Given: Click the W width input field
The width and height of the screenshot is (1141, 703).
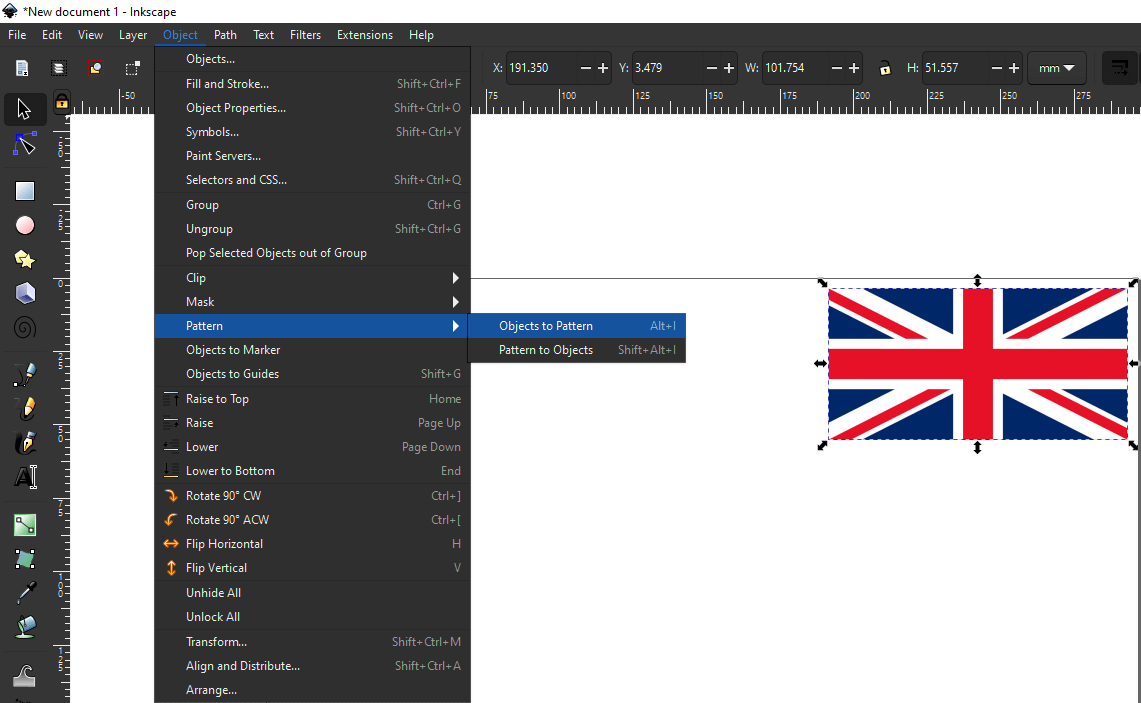Looking at the screenshot, I should coord(795,68).
